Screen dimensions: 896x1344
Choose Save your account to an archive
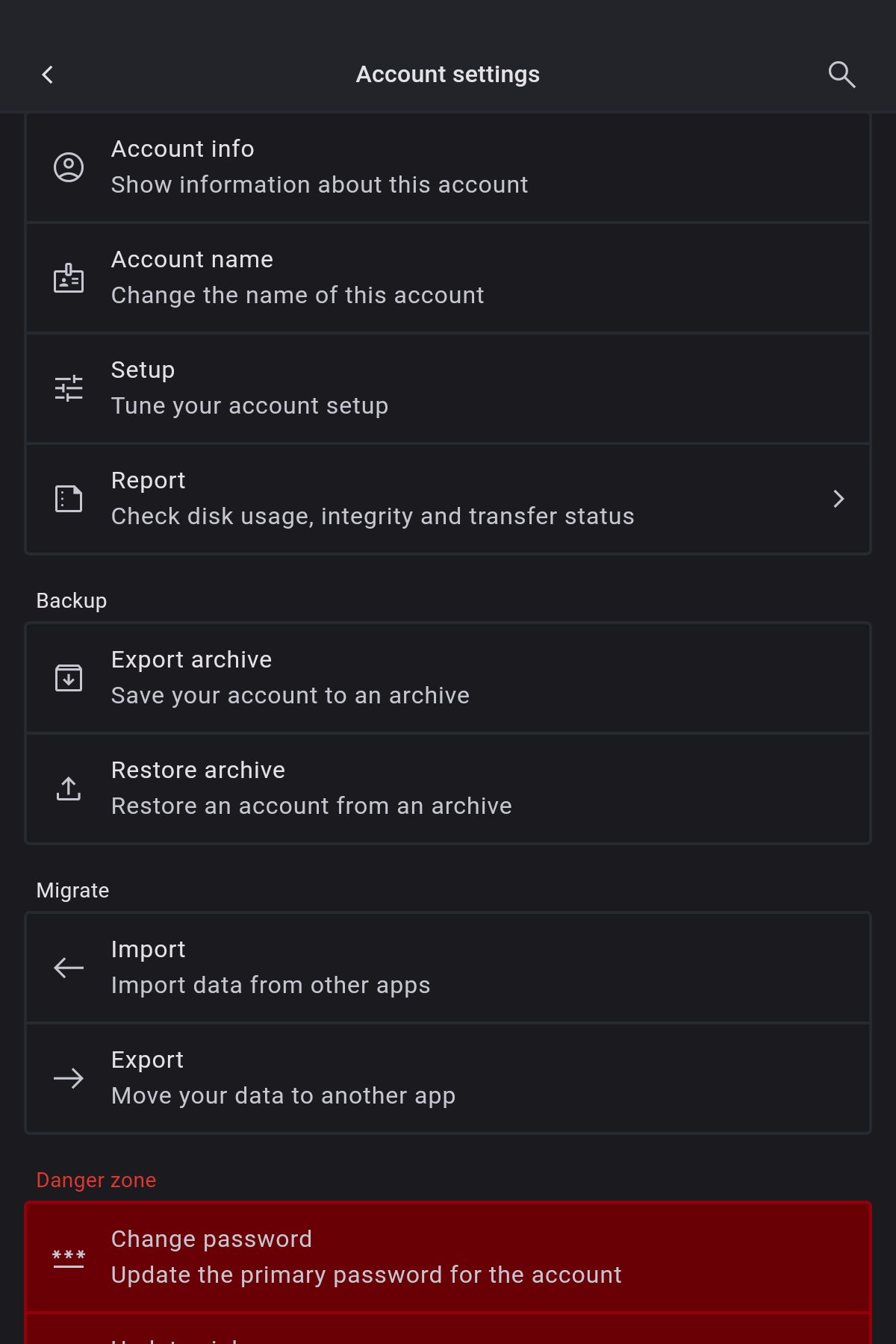(290, 696)
